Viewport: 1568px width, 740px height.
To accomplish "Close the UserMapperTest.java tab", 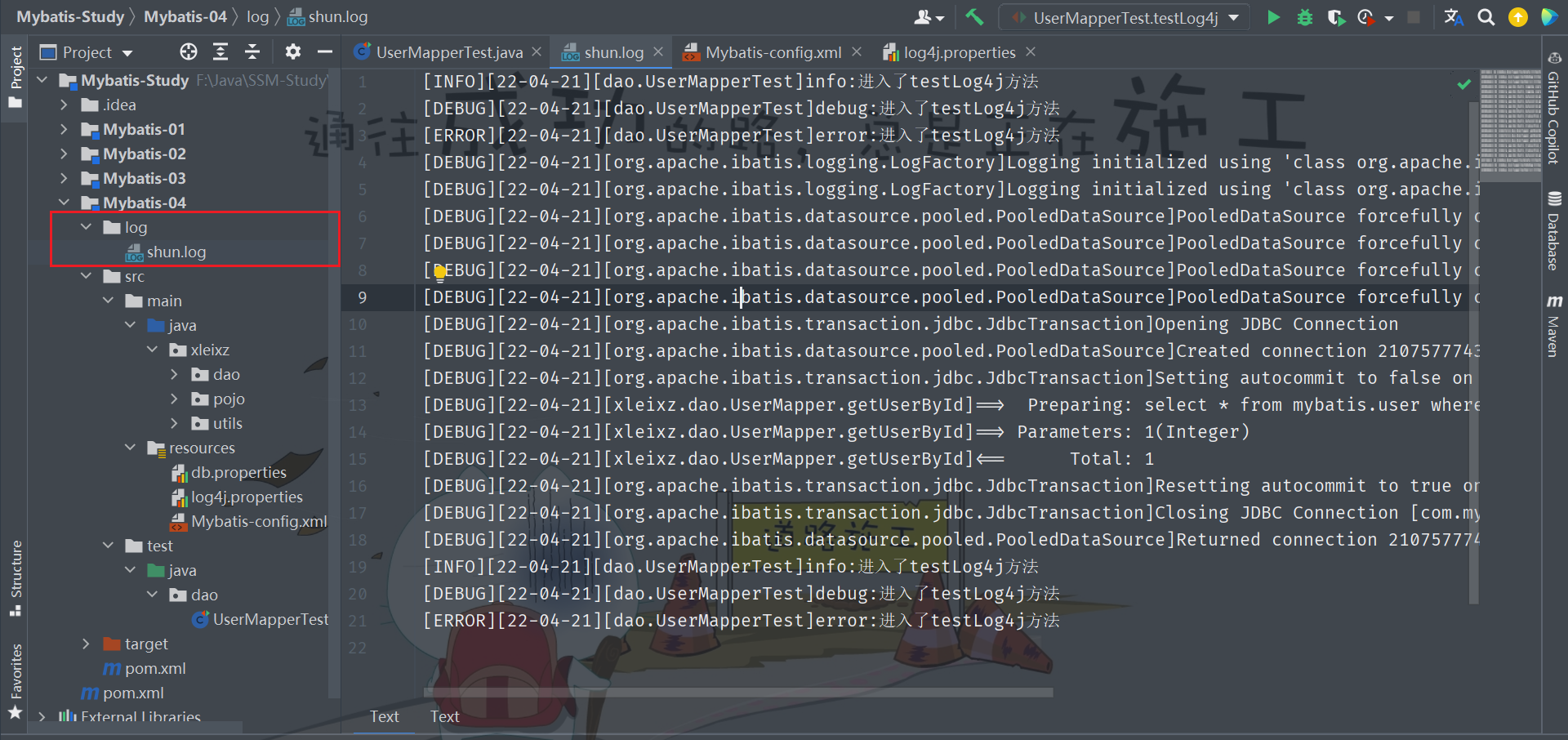I will point(537,51).
